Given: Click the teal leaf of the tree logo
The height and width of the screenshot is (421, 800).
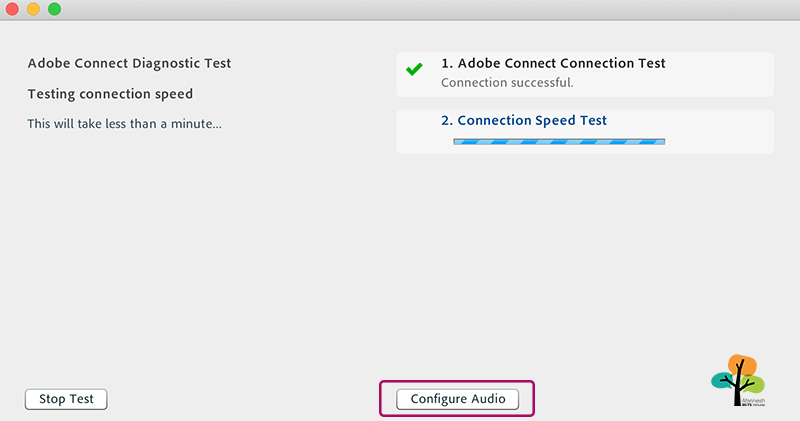Looking at the screenshot, I should [x=722, y=381].
